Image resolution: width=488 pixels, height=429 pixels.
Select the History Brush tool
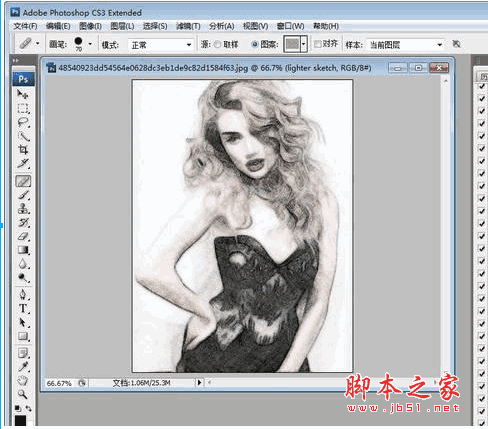23,223
